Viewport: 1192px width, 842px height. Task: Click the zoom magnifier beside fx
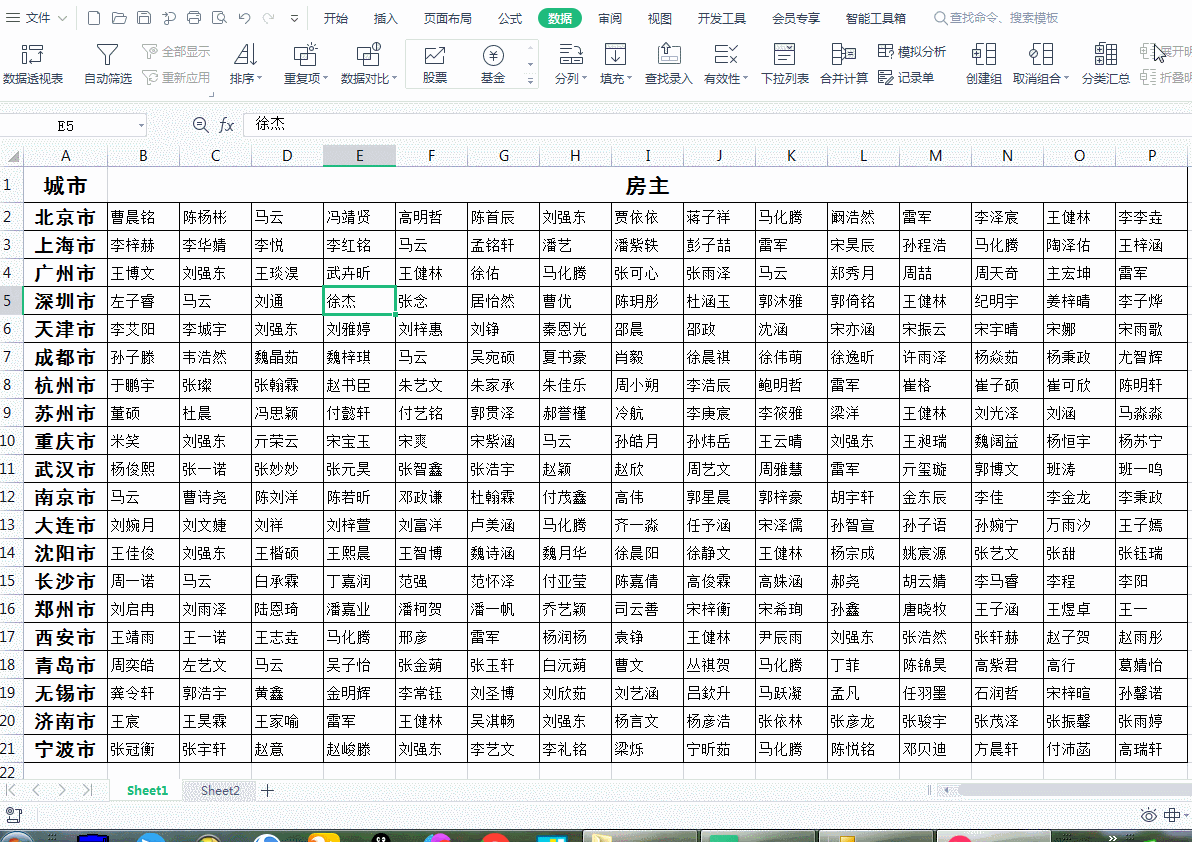(200, 125)
